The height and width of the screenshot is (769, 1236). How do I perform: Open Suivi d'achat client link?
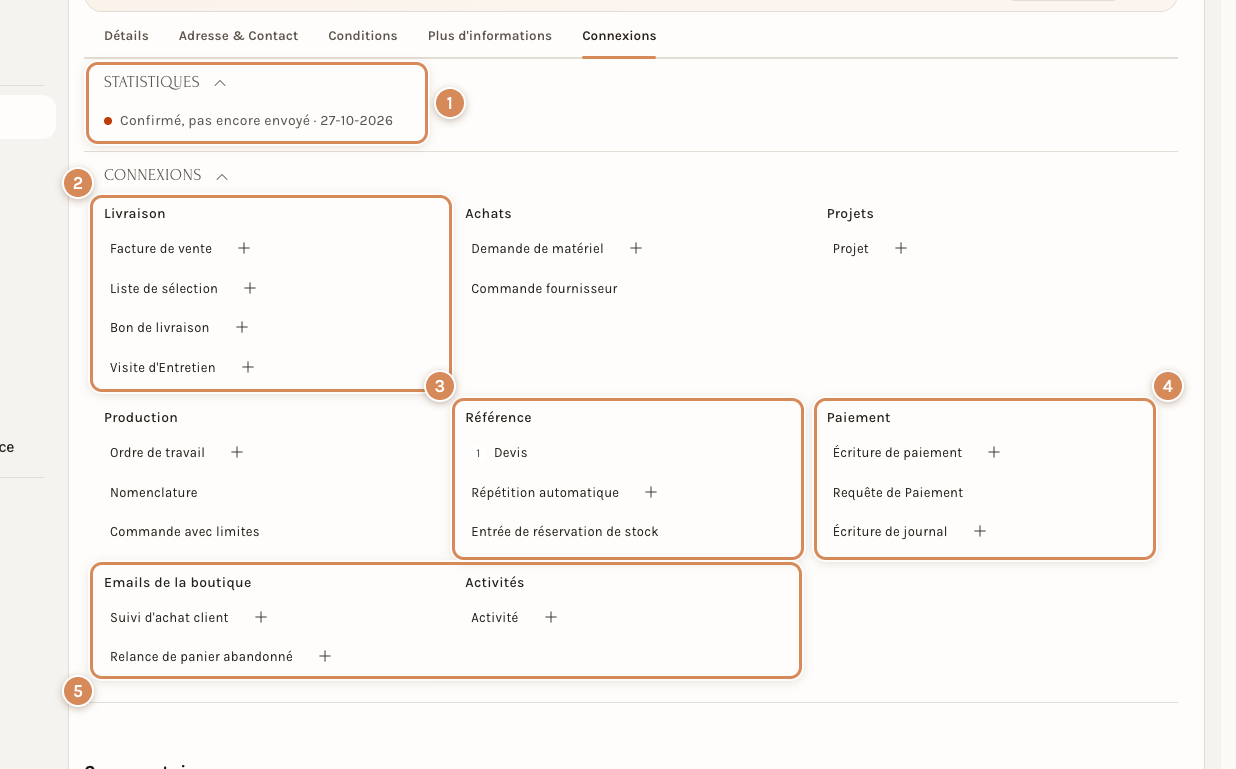[x=169, y=618]
